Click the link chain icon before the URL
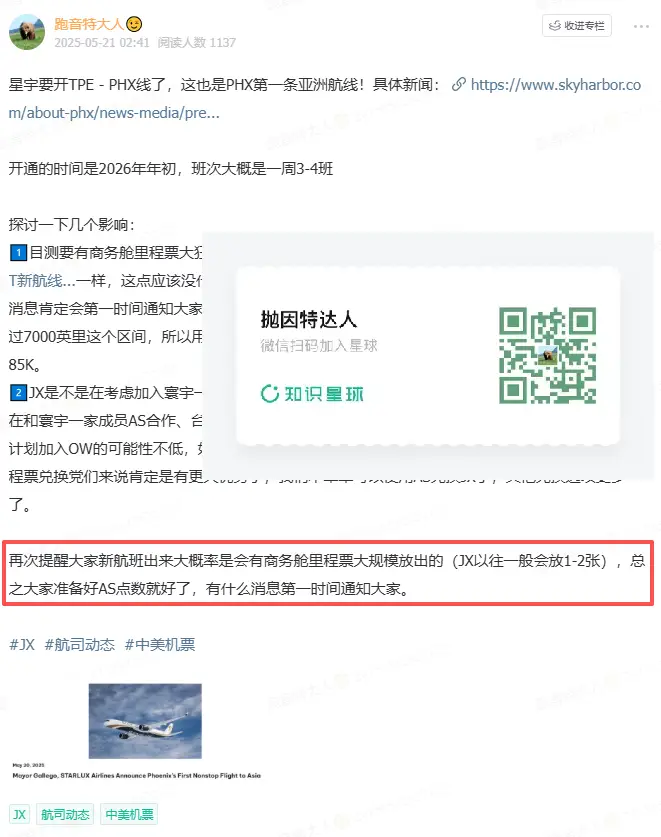 coord(459,84)
